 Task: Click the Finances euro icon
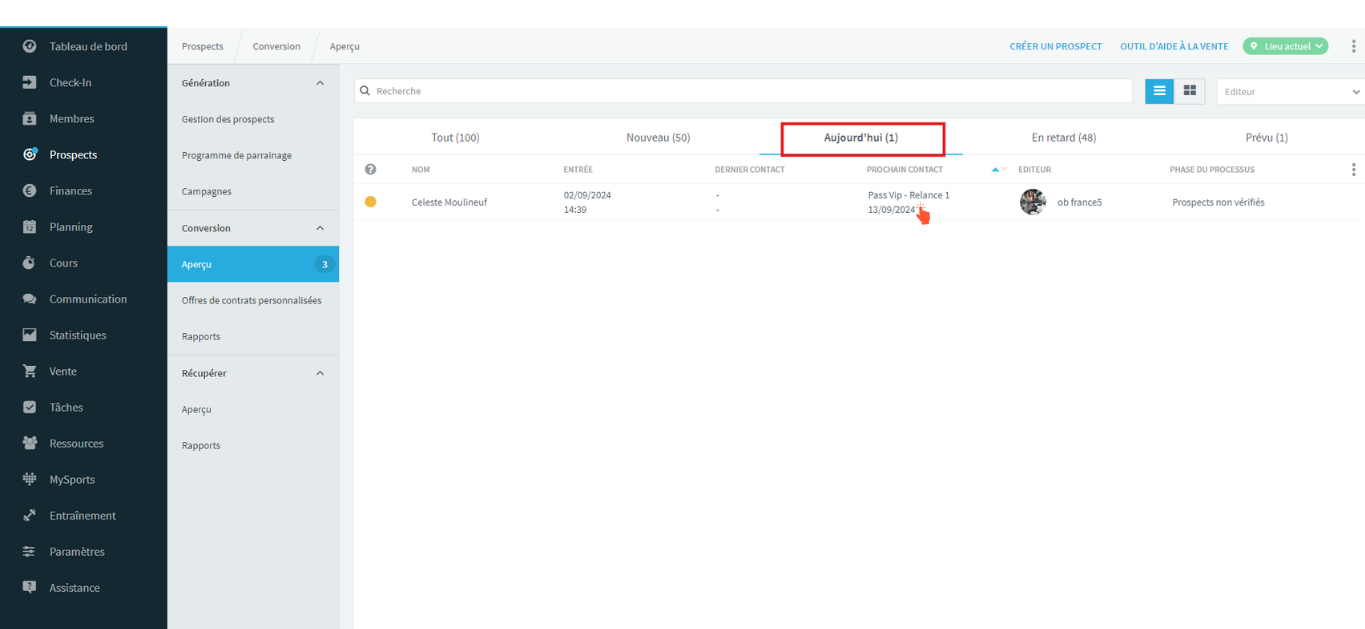[x=30, y=190]
